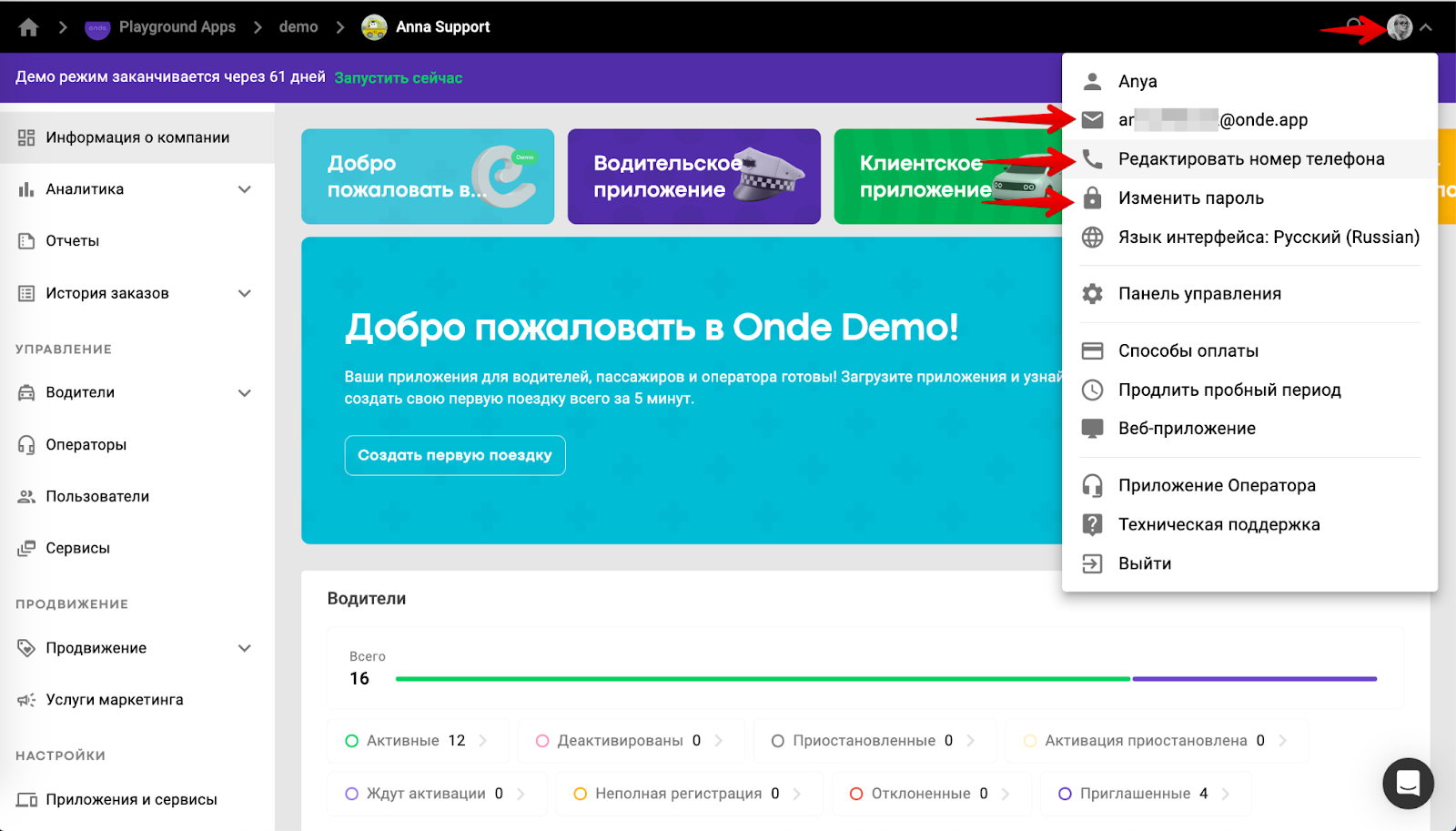Image resolution: width=1456 pixels, height=831 pixels.
Task: Click the 'Приложения и сервисы' devices icon
Action: coord(27,799)
